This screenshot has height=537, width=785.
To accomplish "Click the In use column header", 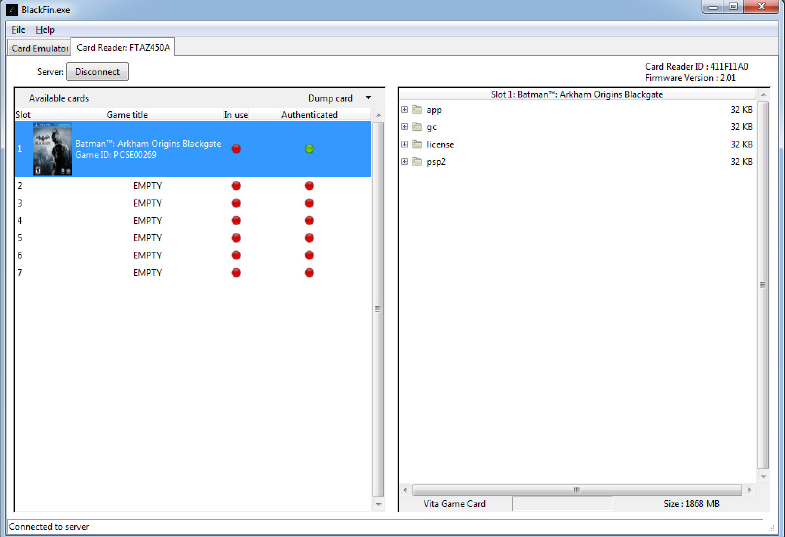I will point(236,115).
